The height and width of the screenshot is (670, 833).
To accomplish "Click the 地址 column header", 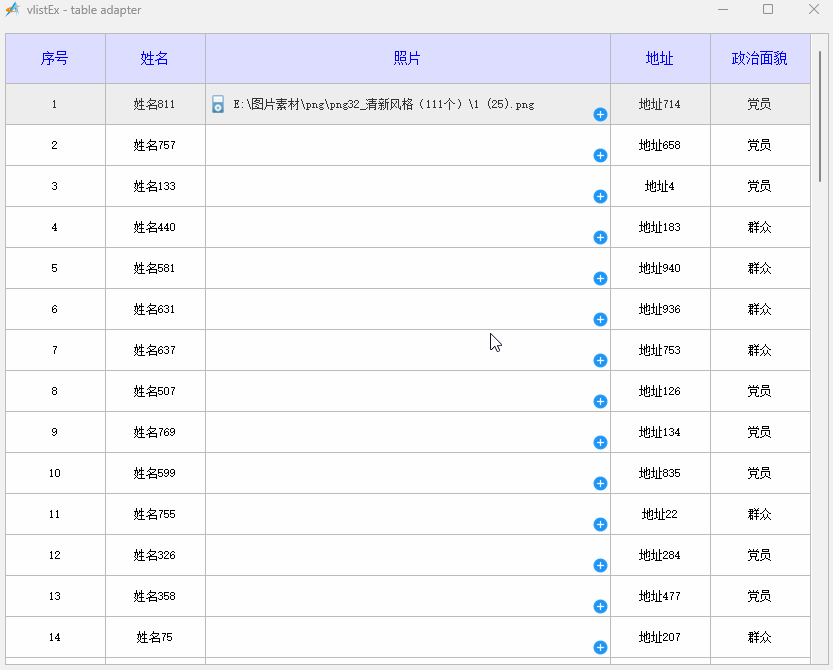I will click(x=660, y=58).
